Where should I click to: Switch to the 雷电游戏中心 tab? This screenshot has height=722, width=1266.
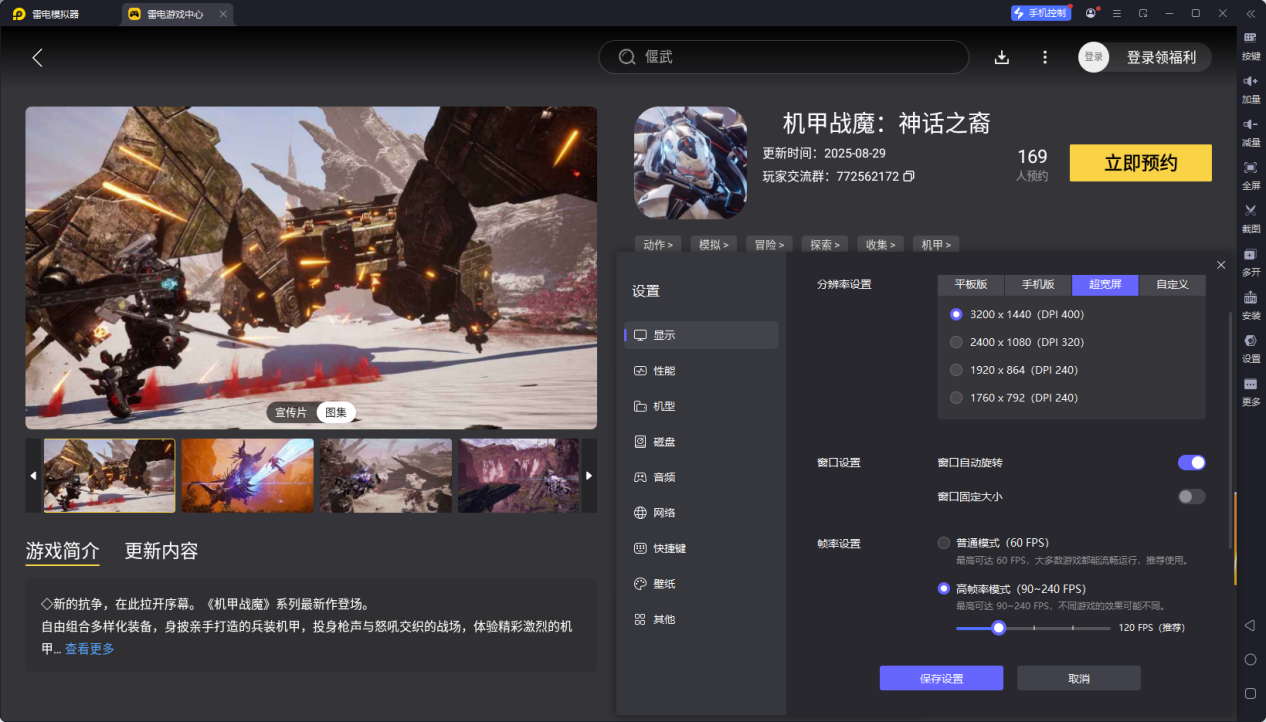[178, 14]
